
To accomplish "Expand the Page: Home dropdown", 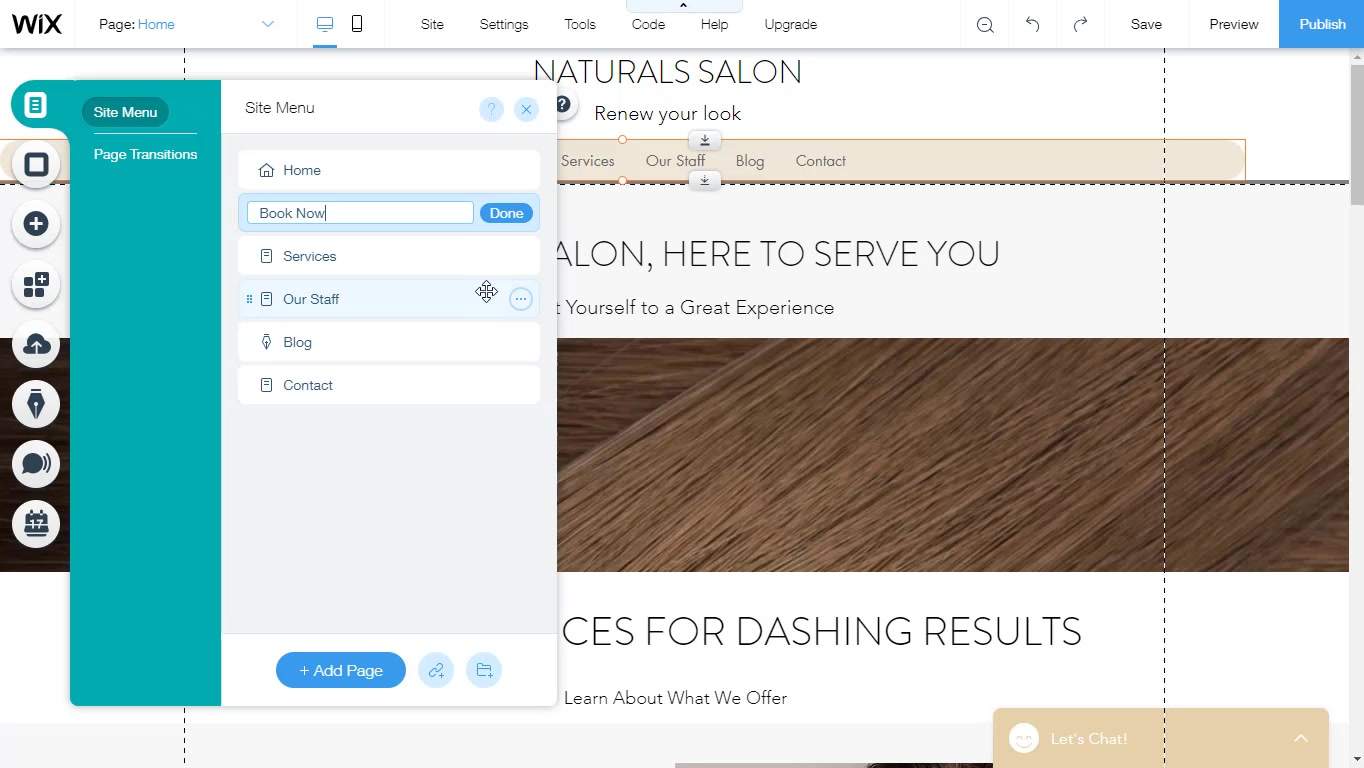I will [267, 24].
